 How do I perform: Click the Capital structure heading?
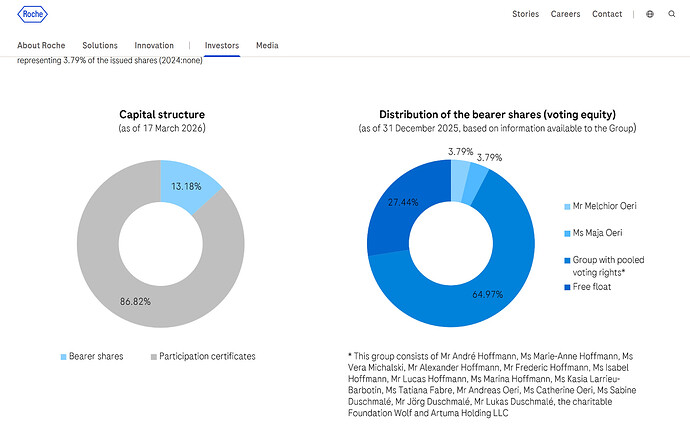(162, 114)
